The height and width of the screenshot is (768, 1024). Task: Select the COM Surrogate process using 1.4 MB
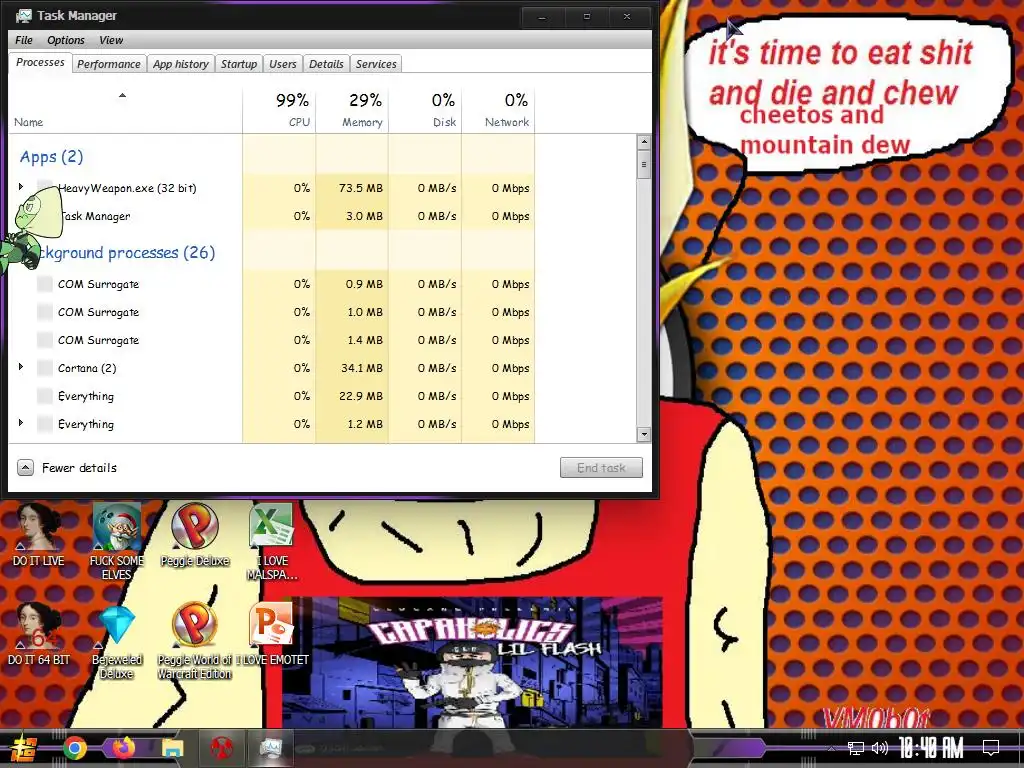(272, 340)
